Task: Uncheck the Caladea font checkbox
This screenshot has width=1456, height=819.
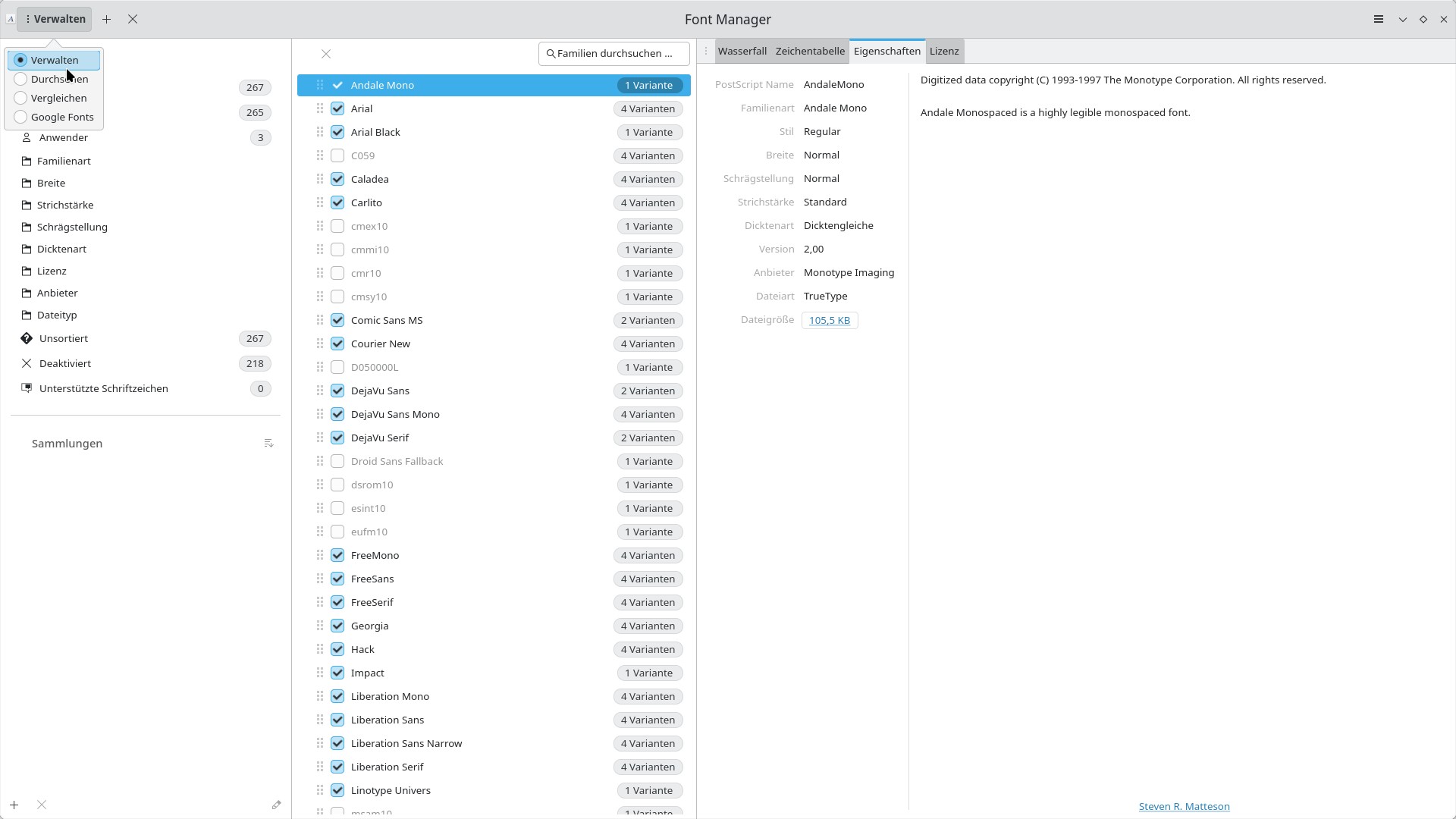Action: coord(337,180)
